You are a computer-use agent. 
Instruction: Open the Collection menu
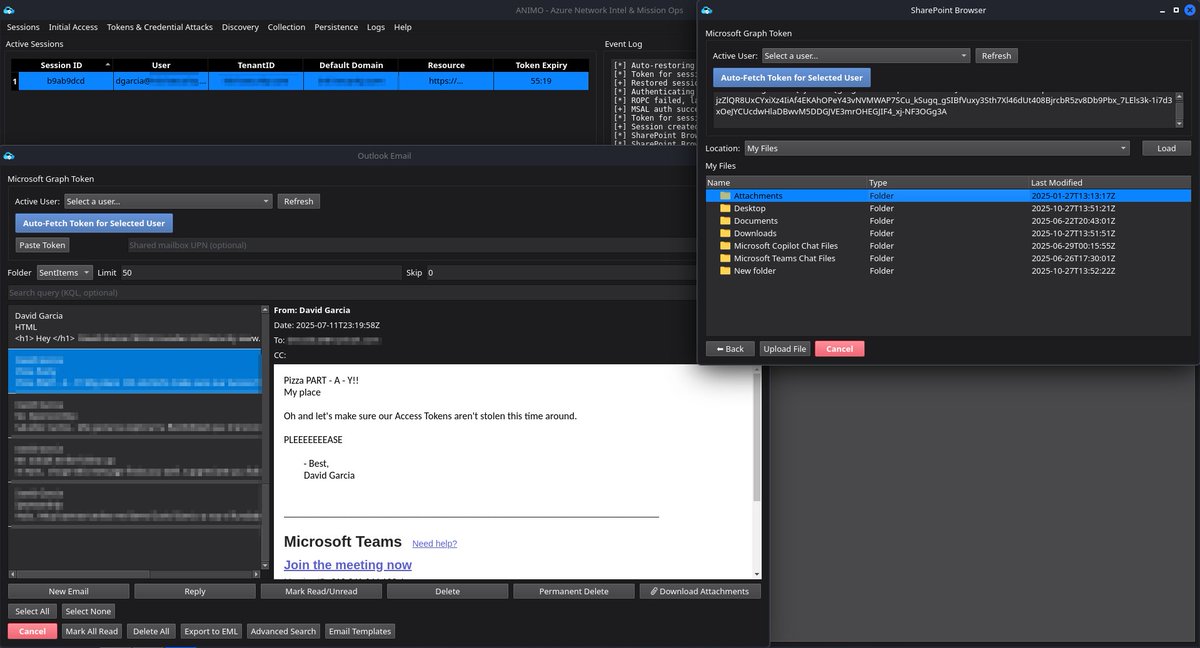pos(287,27)
